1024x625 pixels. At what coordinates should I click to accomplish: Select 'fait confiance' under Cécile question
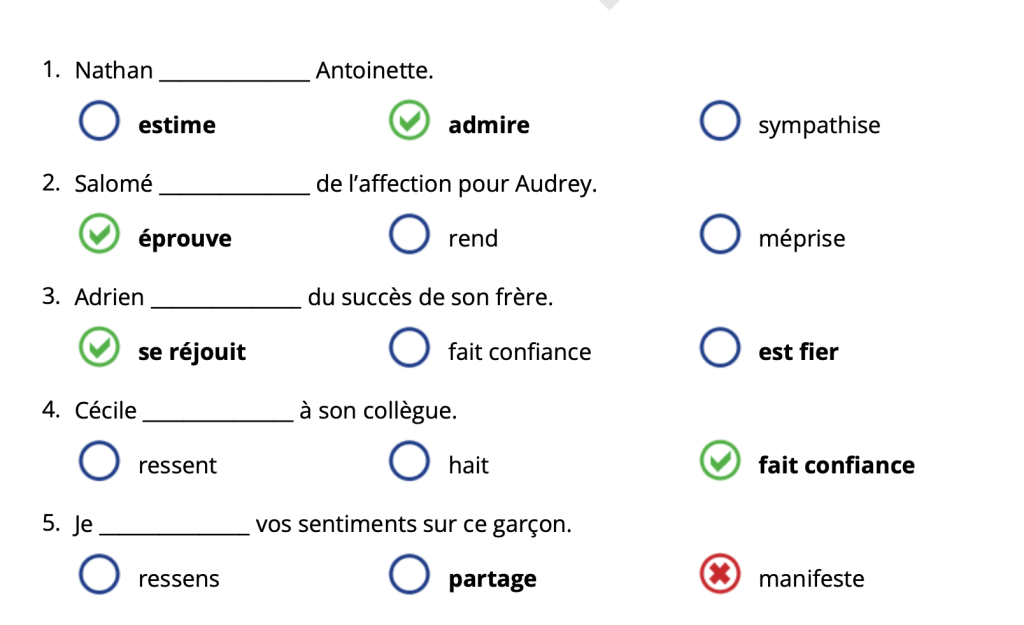click(720, 461)
